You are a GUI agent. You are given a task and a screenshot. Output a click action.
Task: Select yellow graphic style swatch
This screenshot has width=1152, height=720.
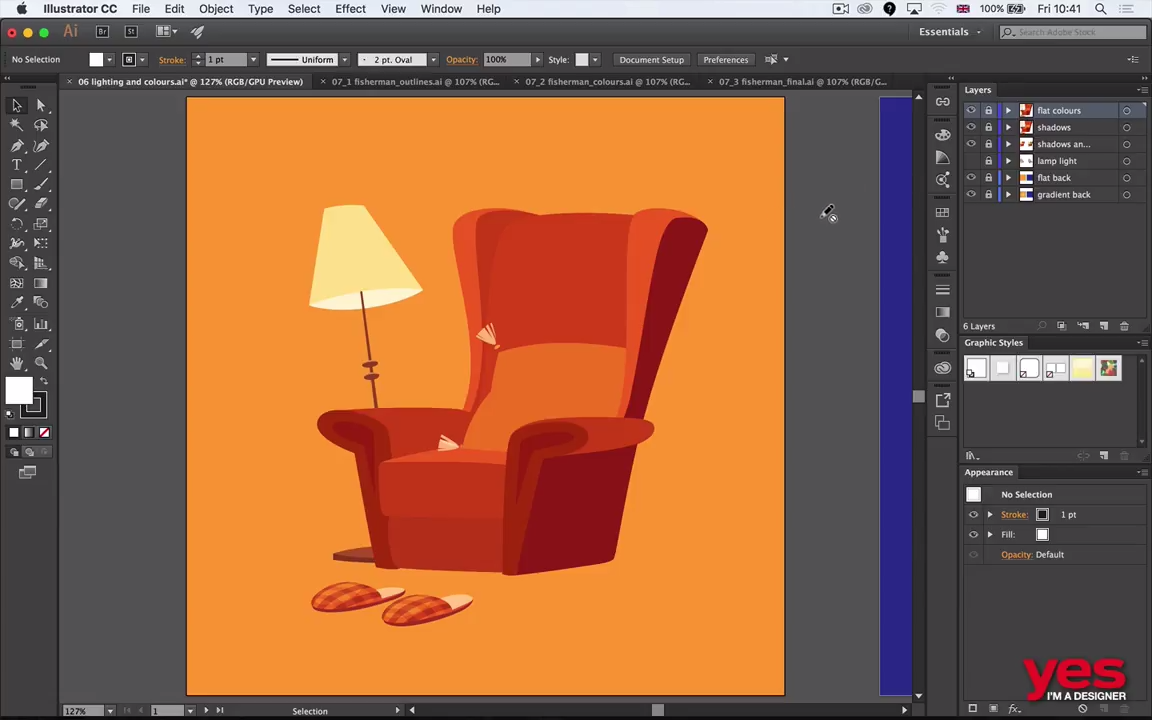1082,367
